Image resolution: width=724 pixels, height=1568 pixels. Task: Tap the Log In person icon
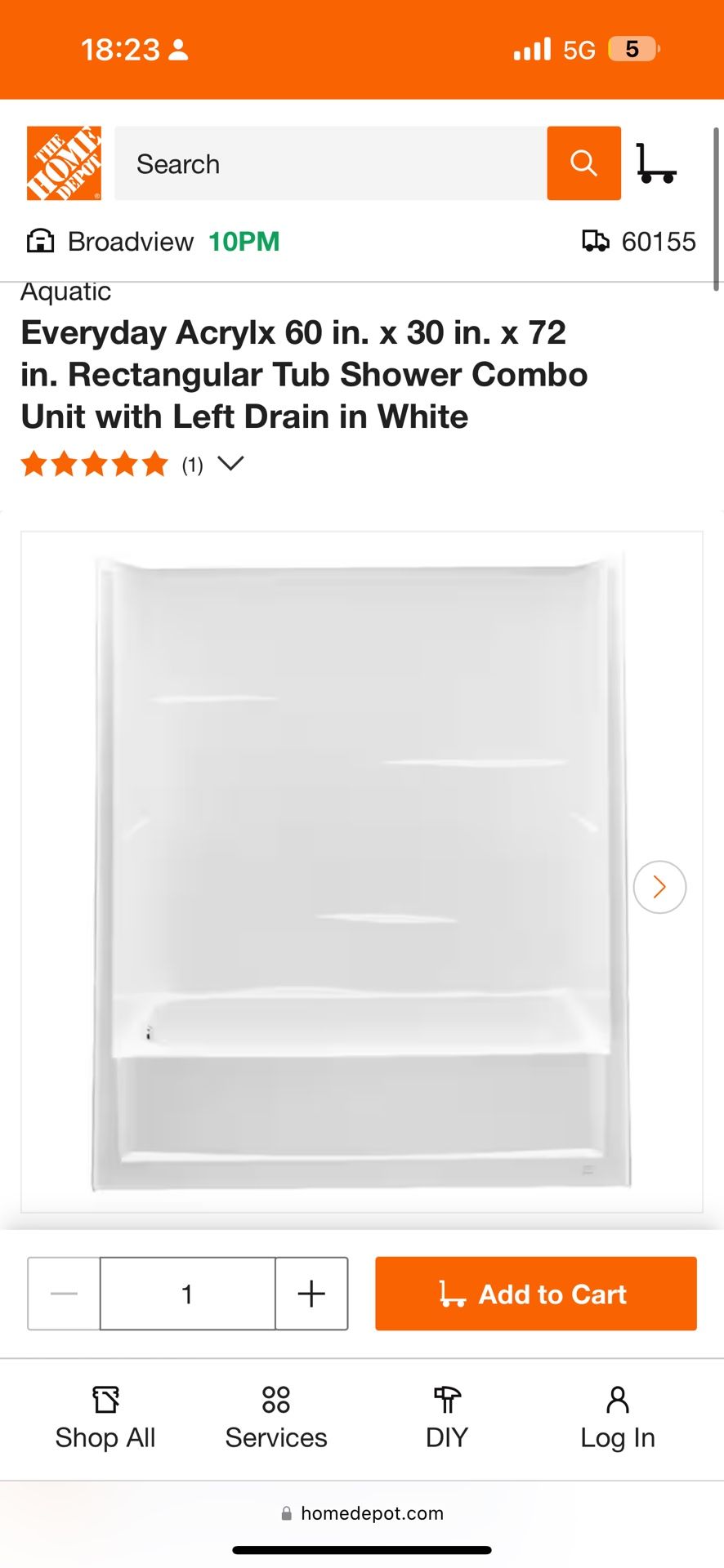pos(618,1400)
